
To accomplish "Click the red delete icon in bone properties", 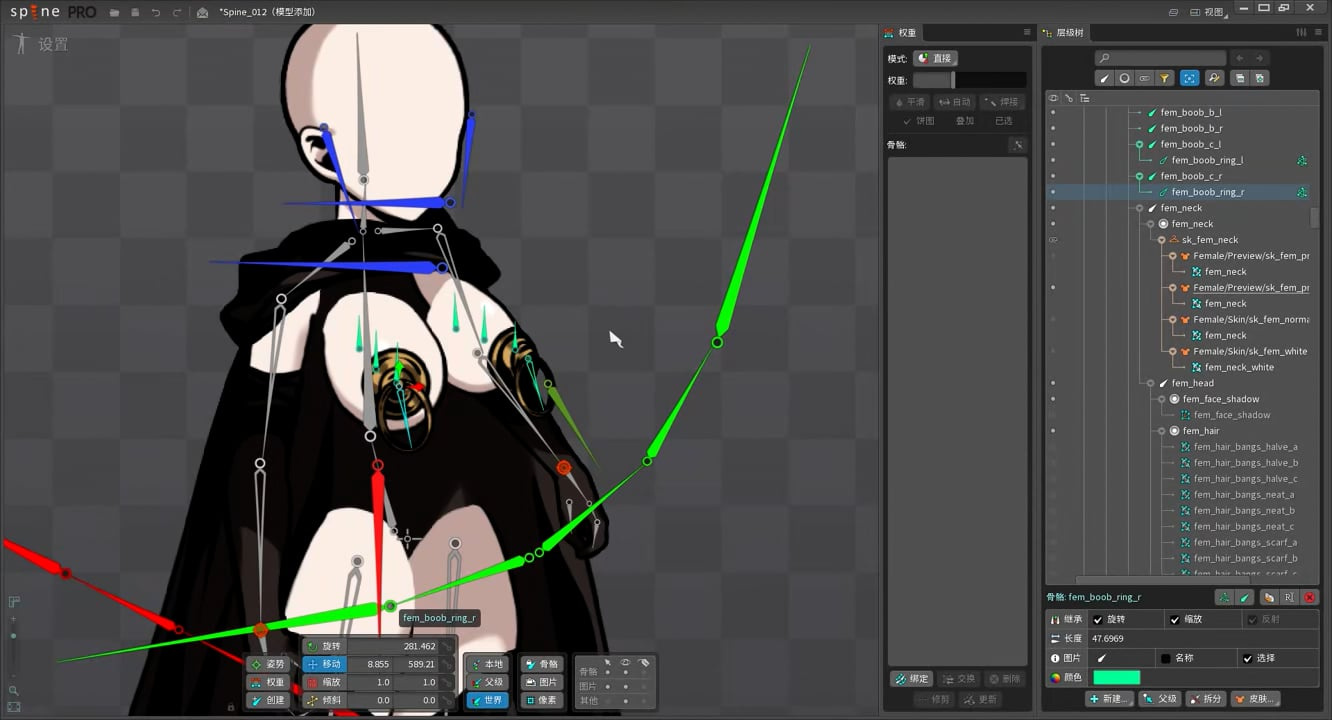I will 1309,597.
